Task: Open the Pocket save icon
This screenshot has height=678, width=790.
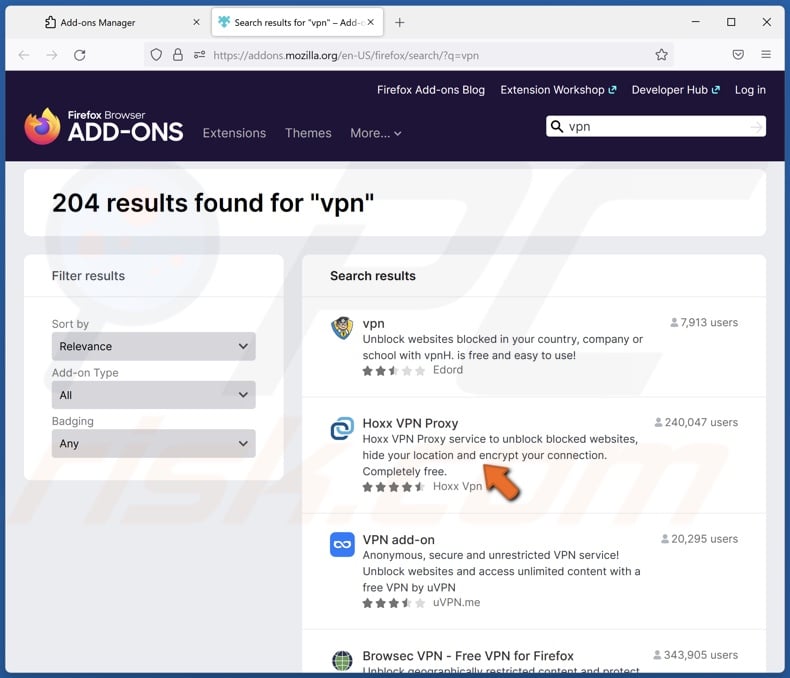Action: (738, 54)
